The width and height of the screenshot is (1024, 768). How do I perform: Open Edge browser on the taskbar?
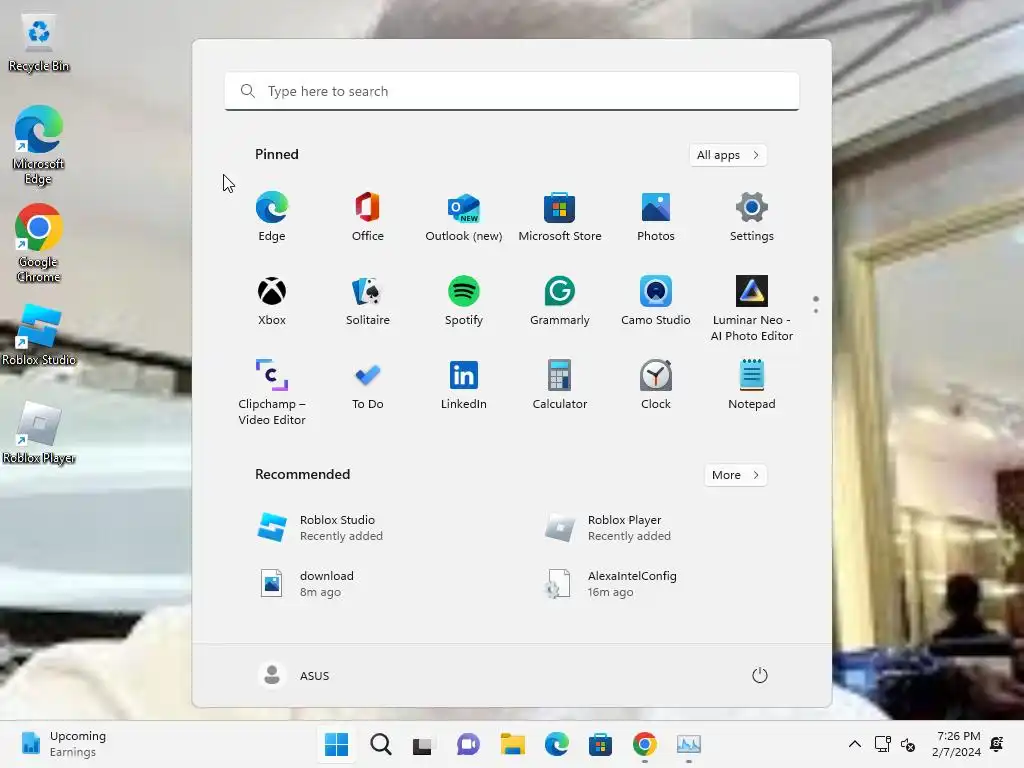click(556, 744)
